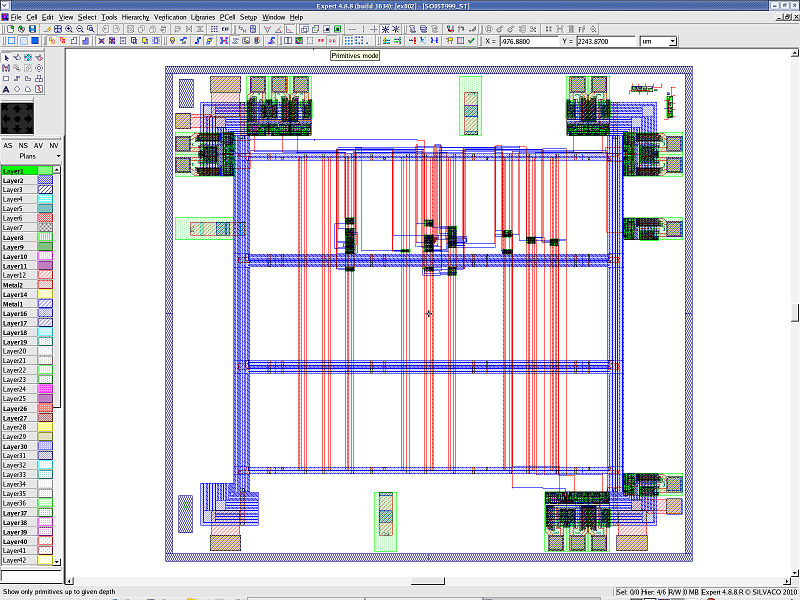Click the green checkmark toolbar icon
The image size is (800, 600).
(471, 41)
